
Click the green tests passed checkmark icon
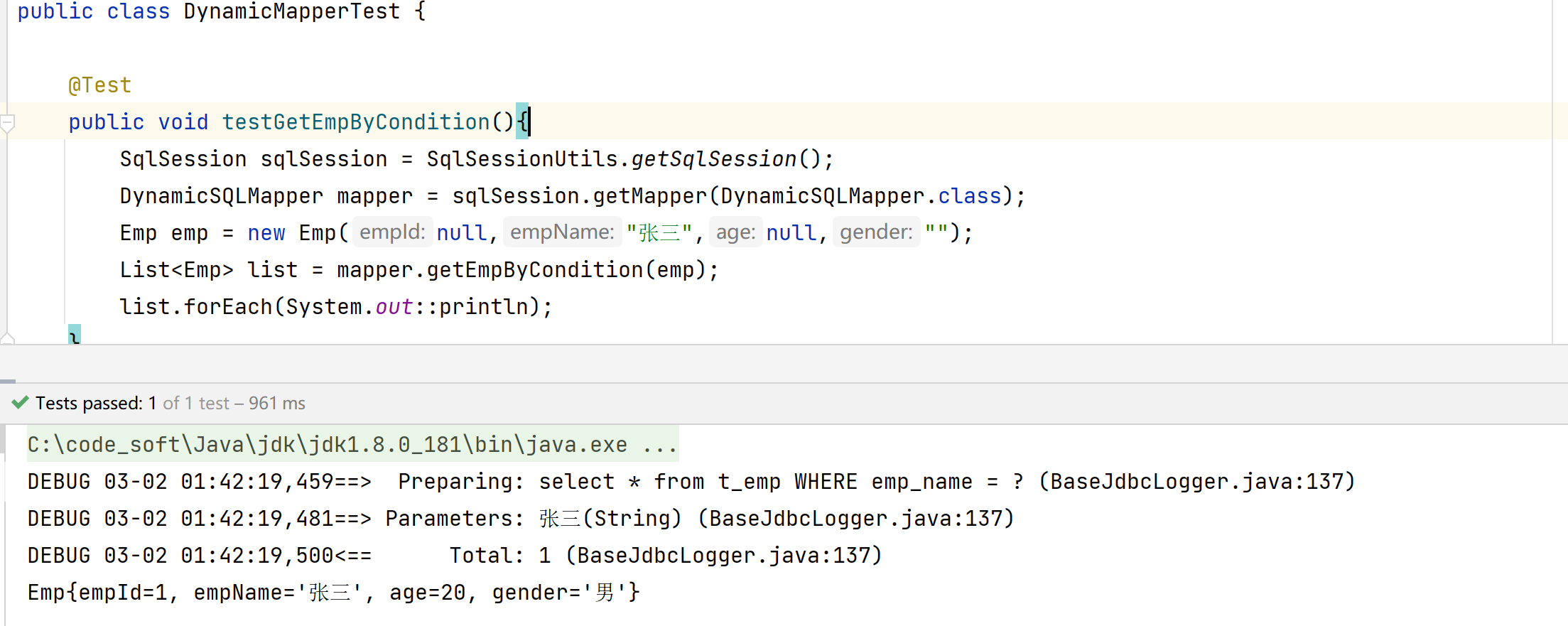pyautogui.click(x=21, y=403)
